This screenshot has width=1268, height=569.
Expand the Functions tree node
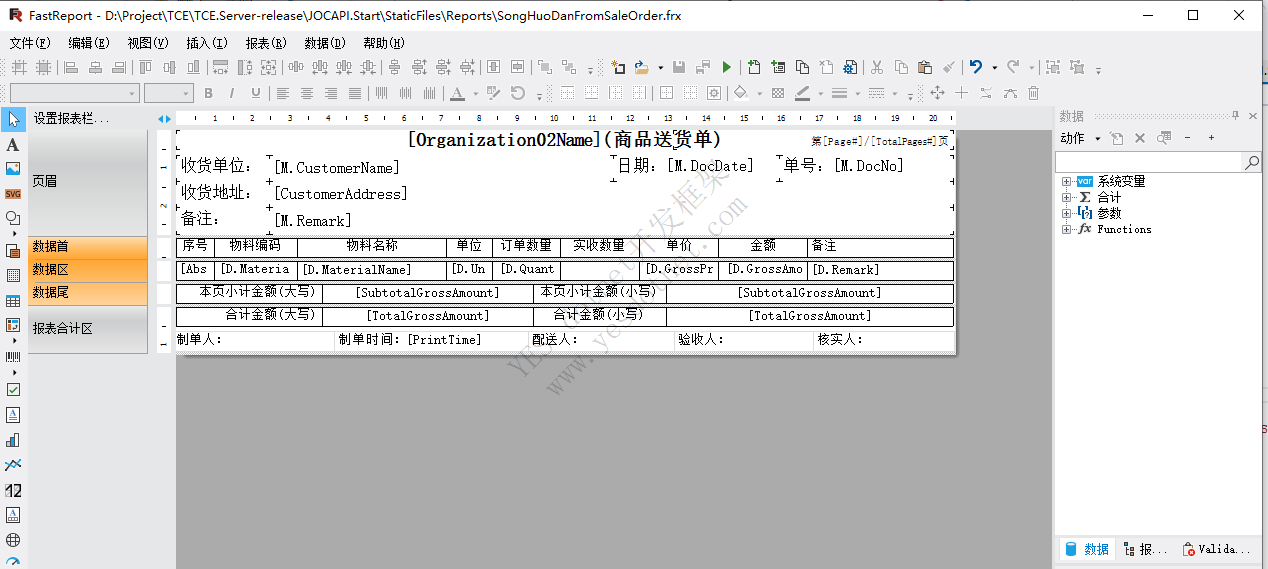click(1067, 229)
